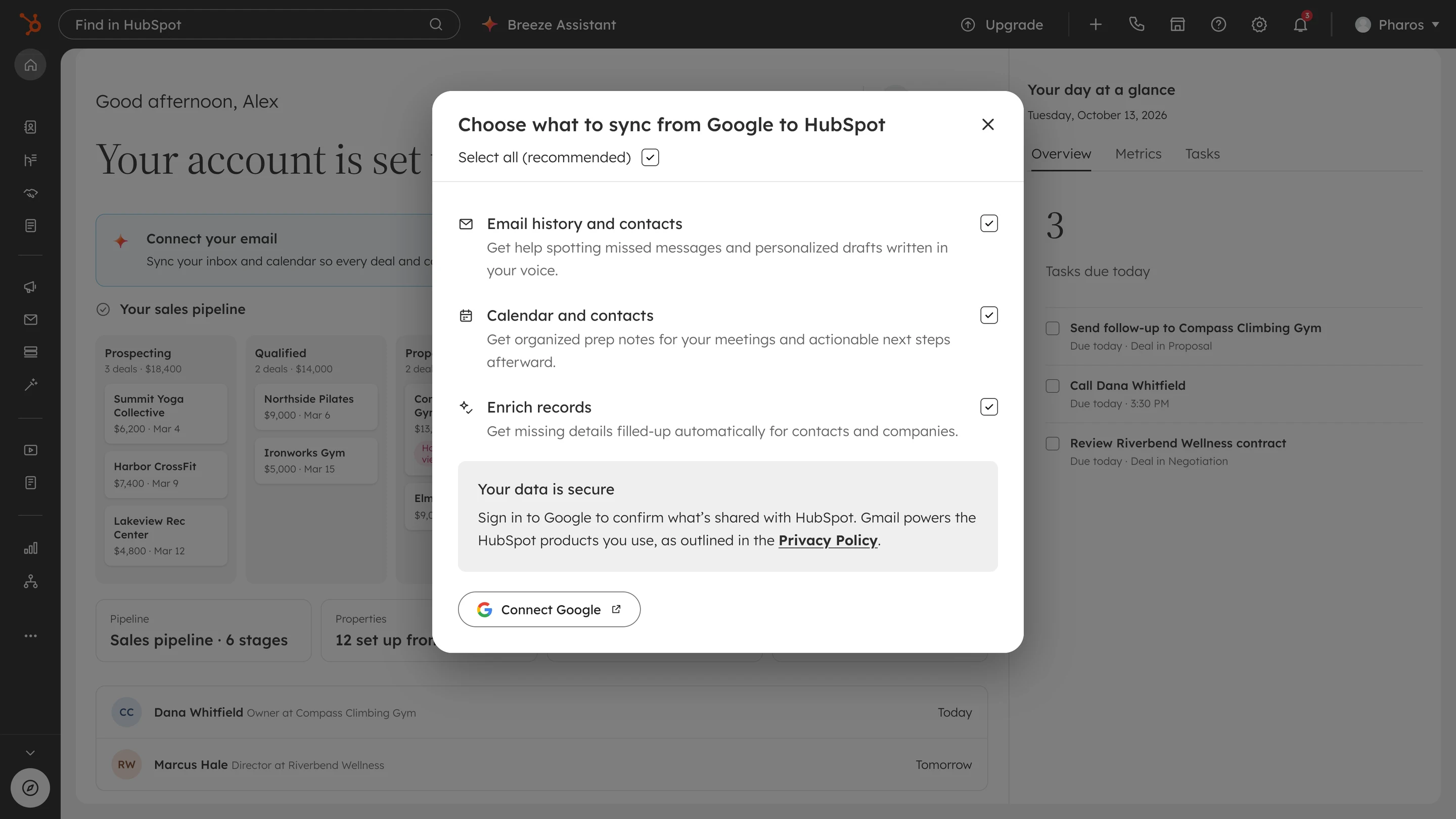Click the three-dots more icon in sidebar

coord(30,636)
